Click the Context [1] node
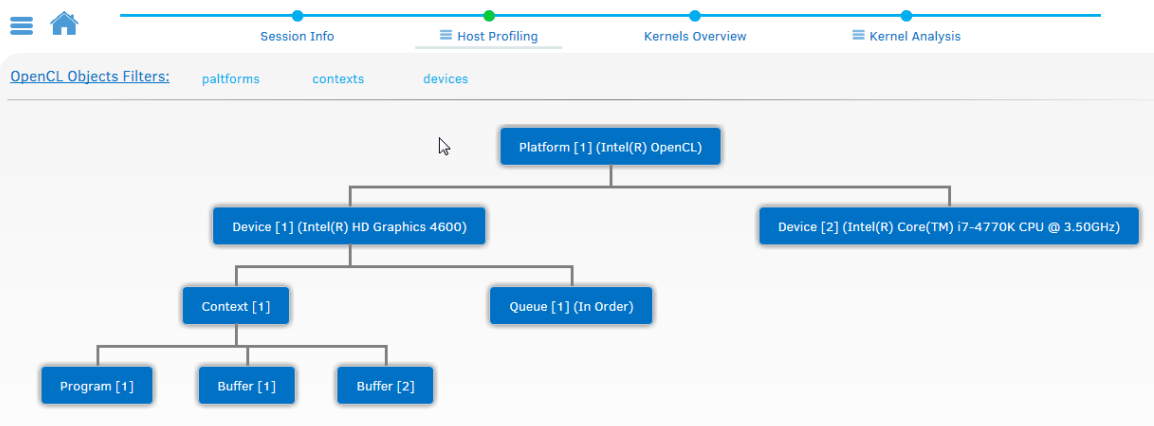 coord(236,306)
